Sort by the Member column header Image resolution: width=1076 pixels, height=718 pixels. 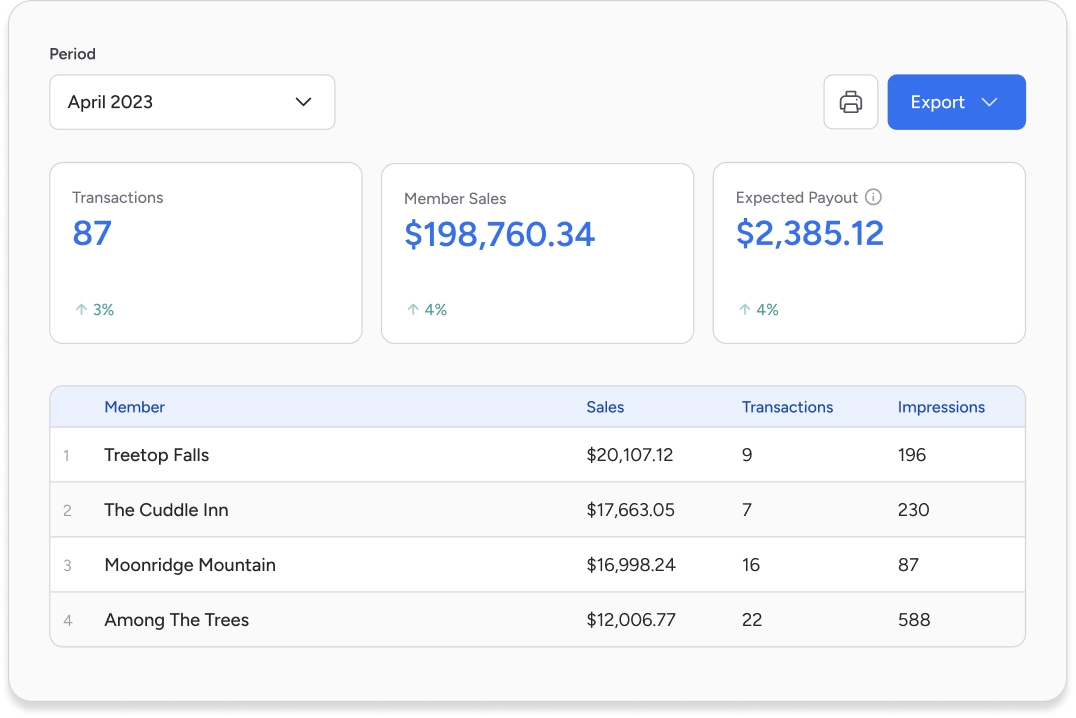click(x=134, y=407)
